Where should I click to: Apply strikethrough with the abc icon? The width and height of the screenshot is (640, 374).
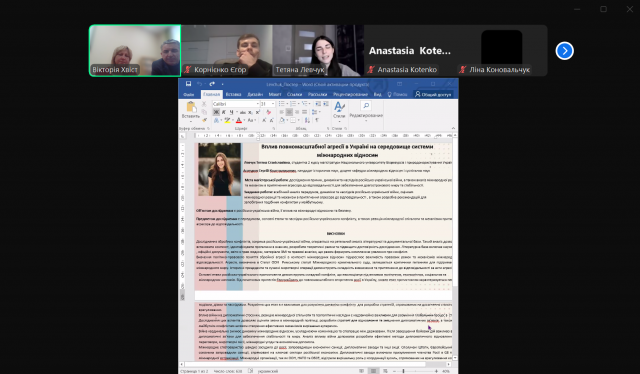[x=243, y=112]
